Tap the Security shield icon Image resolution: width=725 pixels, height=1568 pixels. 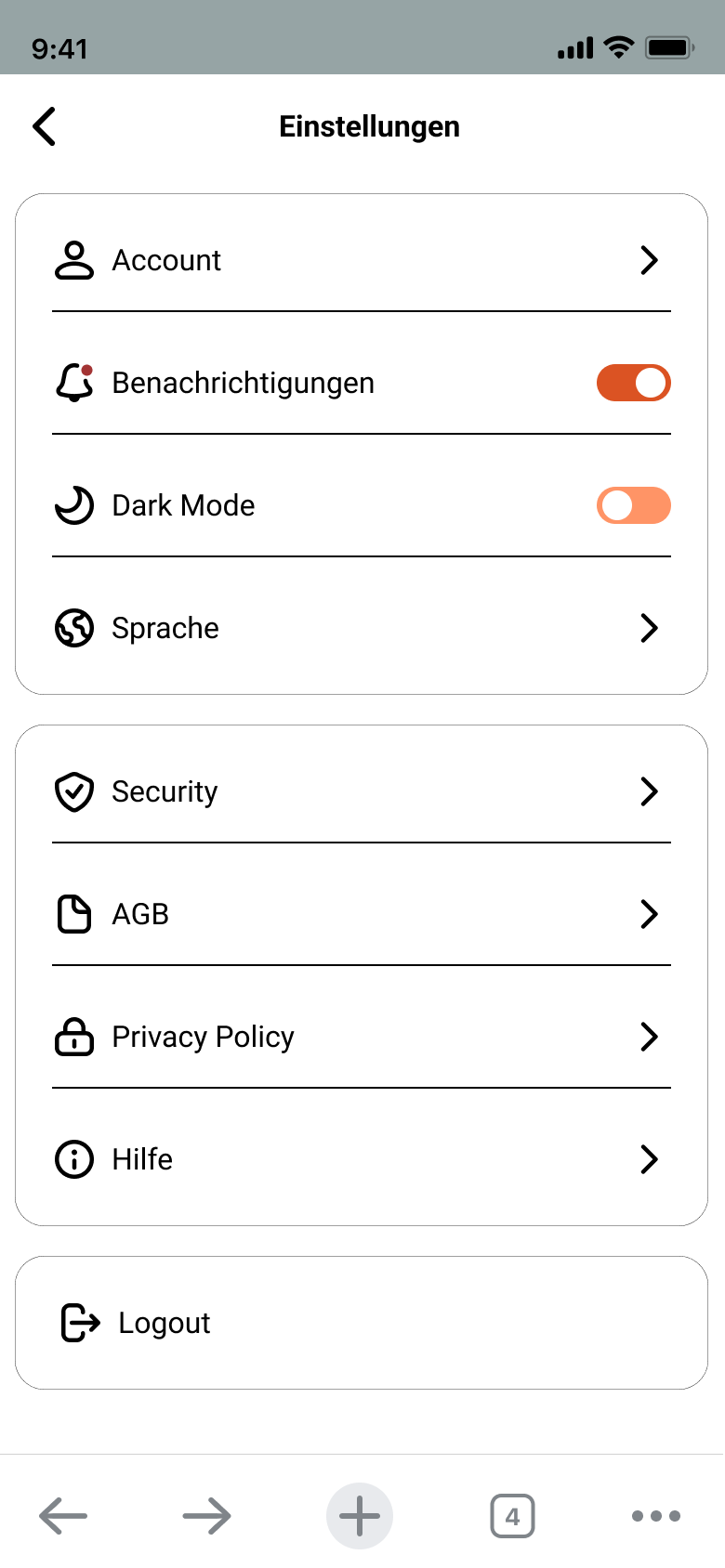tap(74, 791)
